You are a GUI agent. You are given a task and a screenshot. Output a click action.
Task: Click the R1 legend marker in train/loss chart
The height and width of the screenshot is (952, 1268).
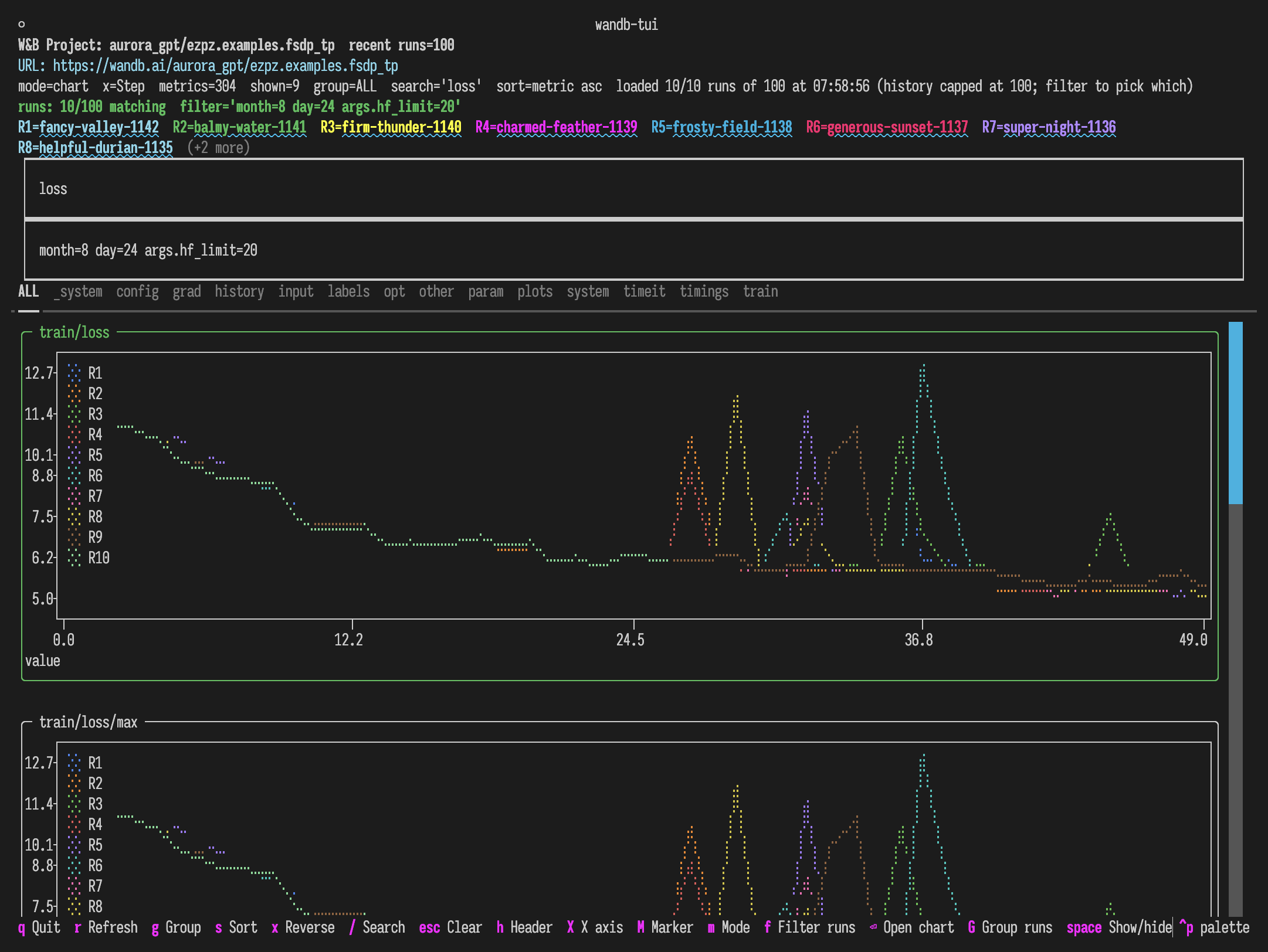[x=74, y=373]
